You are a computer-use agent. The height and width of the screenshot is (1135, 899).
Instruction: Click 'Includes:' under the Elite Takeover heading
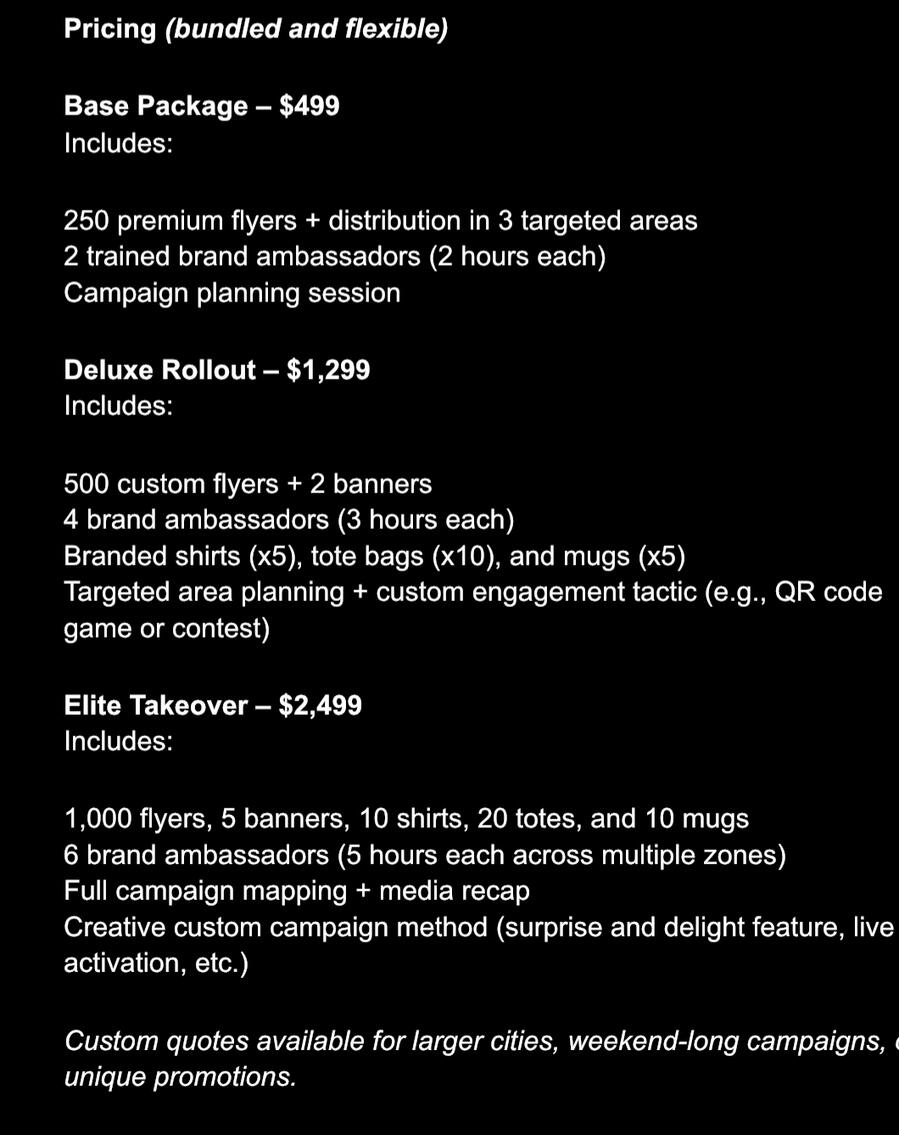click(118, 742)
